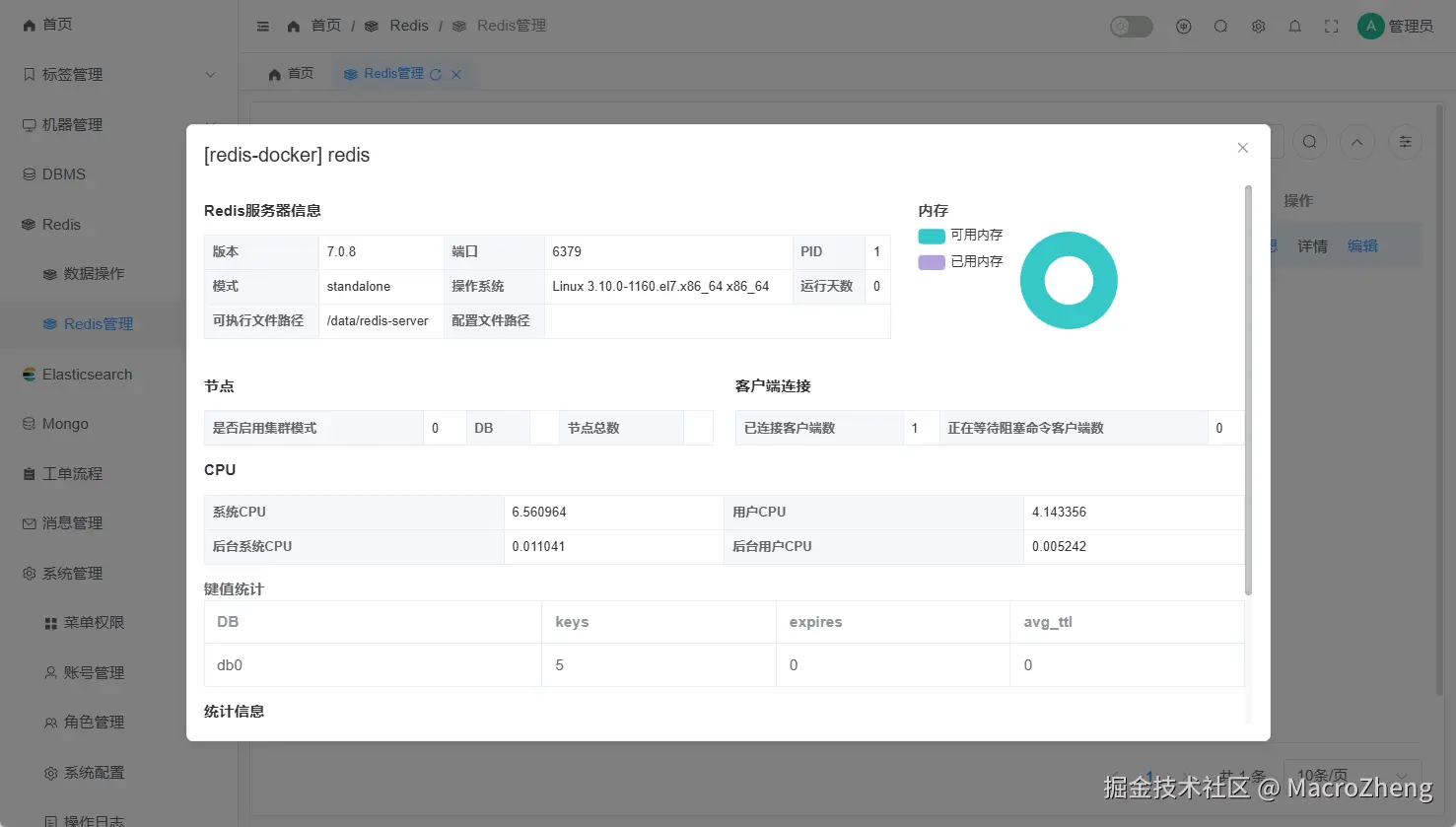Open the settings gear icon in header
This screenshot has width=1456, height=827.
pyautogui.click(x=1258, y=27)
